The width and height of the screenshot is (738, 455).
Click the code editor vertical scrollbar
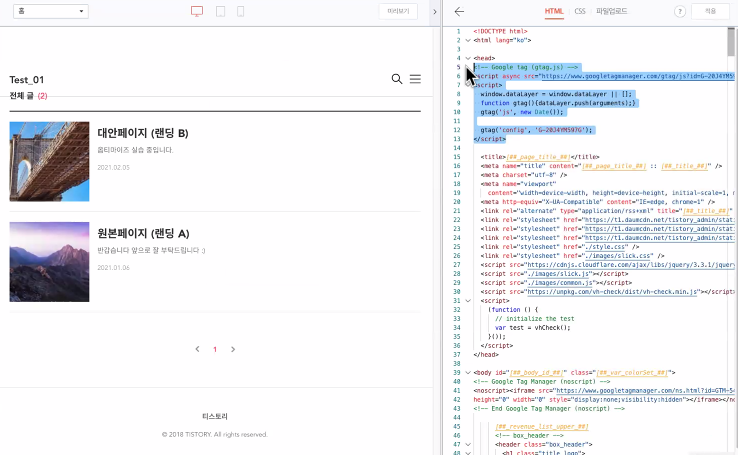point(731,42)
